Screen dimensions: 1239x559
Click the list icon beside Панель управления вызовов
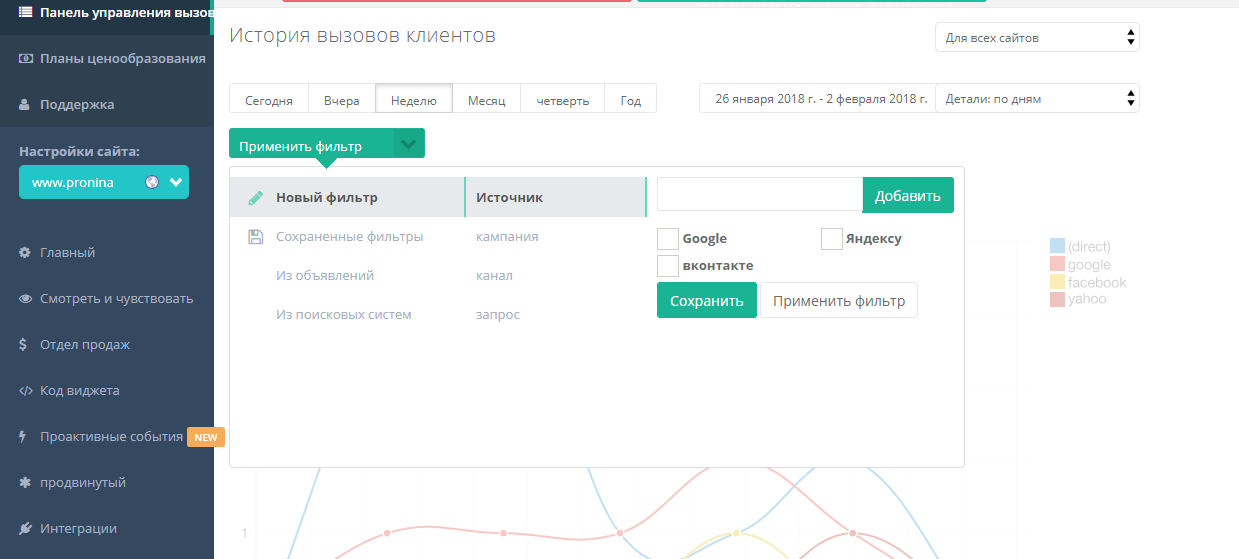[26, 12]
